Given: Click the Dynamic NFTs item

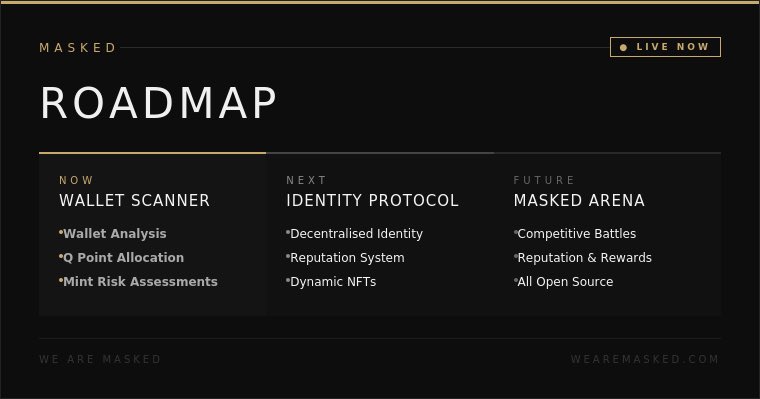Looking at the screenshot, I should click(x=333, y=282).
